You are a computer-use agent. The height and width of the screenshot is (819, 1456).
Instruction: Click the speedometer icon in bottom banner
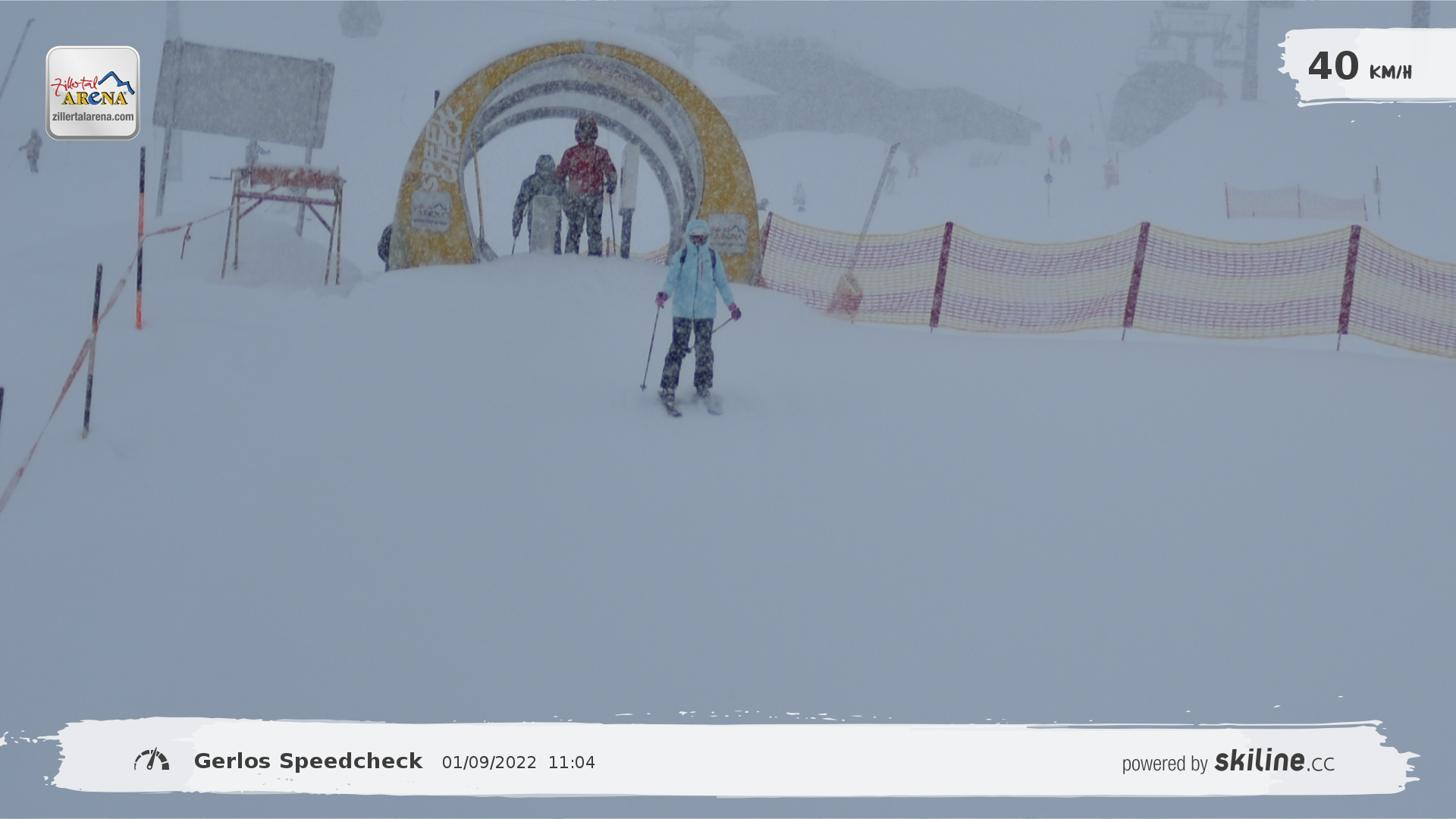[x=152, y=760]
